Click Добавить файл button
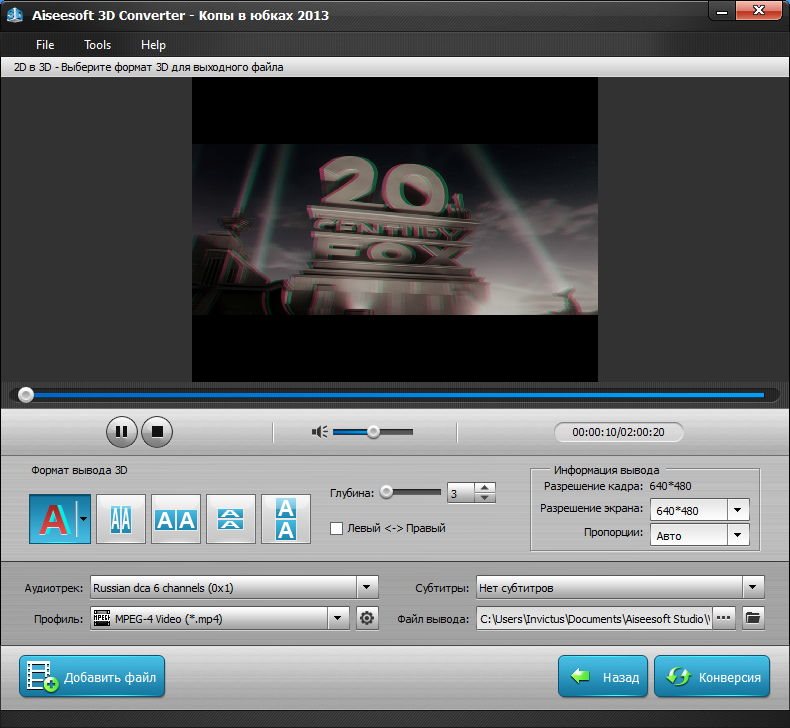 pos(92,677)
